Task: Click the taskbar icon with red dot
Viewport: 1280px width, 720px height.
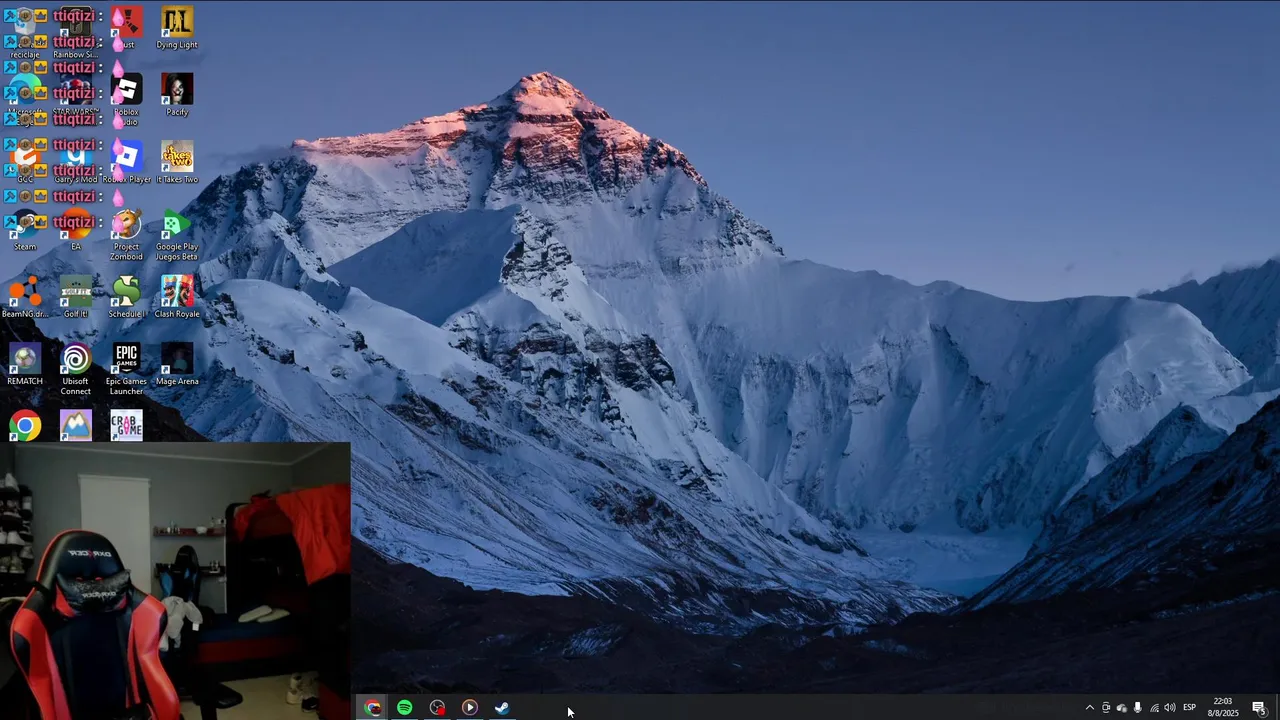Action: click(x=437, y=707)
